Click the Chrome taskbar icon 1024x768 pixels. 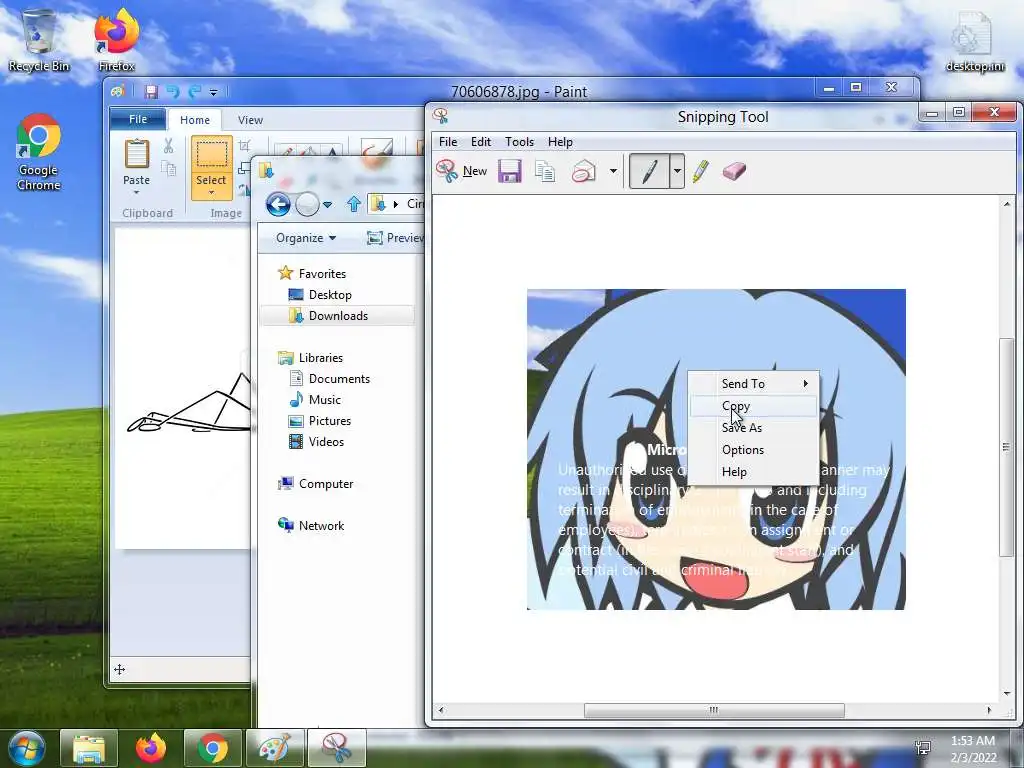point(213,748)
